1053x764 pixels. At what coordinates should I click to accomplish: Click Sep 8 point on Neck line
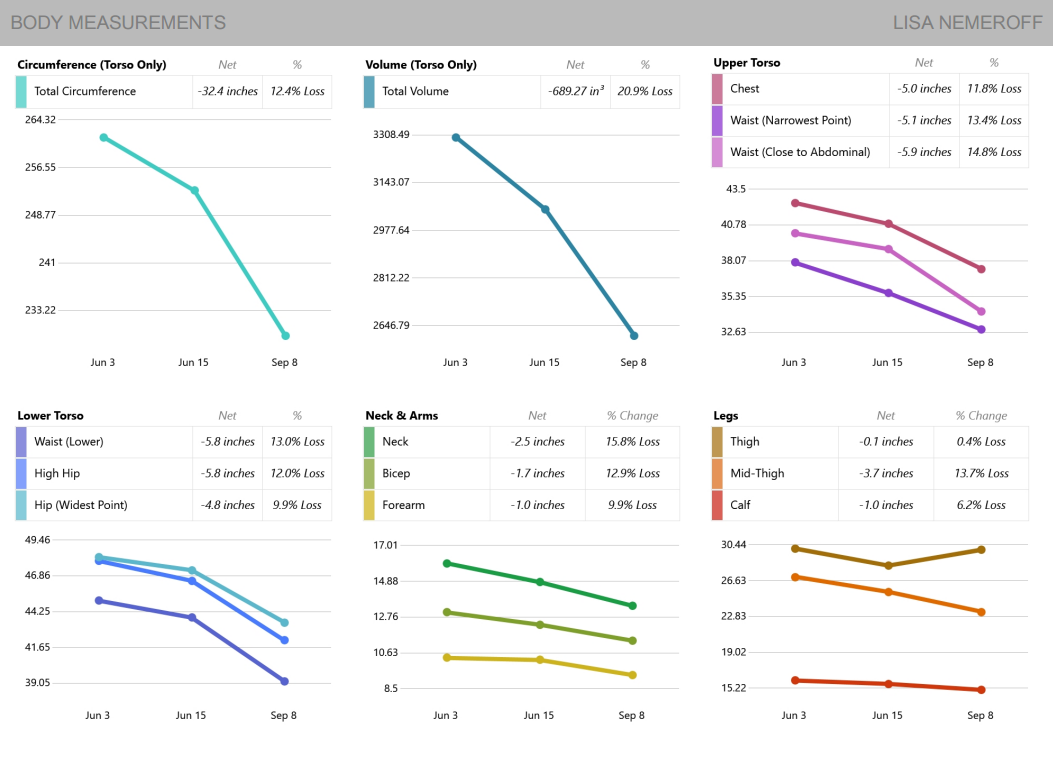(x=632, y=606)
